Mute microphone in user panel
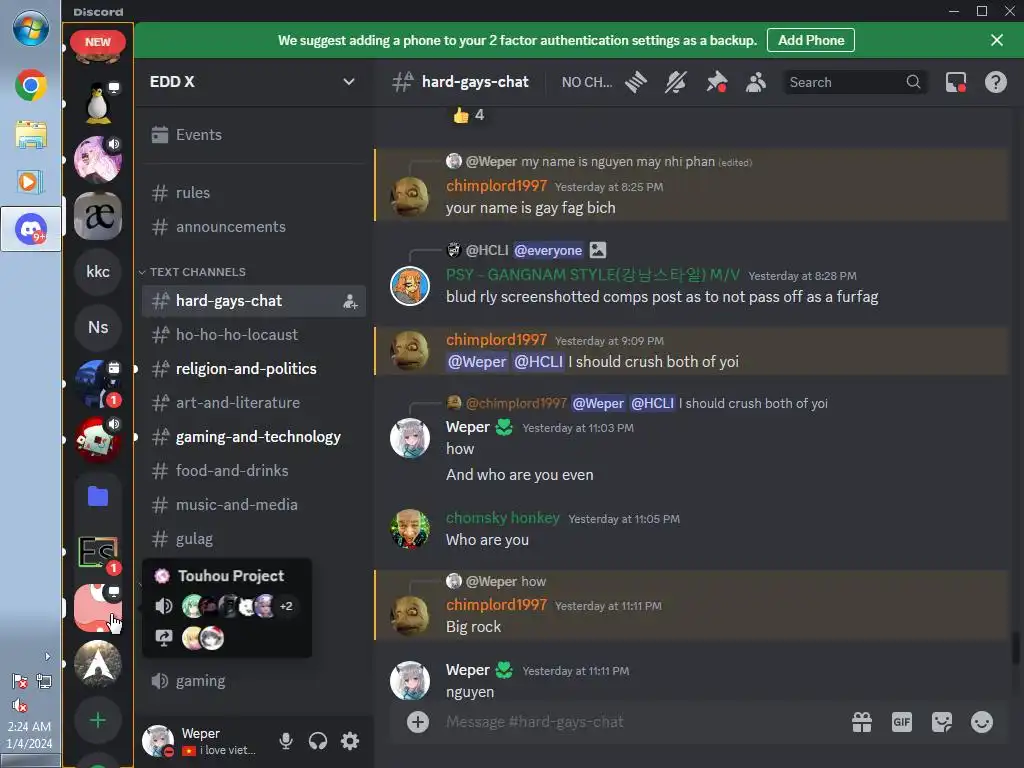 point(285,741)
